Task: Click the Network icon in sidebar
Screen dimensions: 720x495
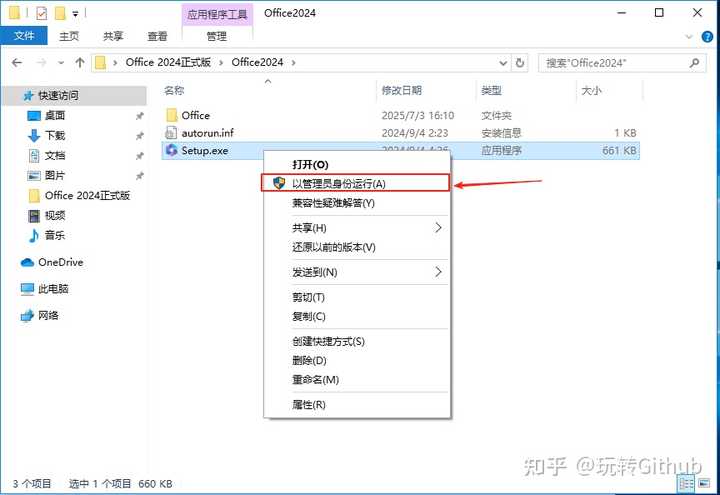Action: [28, 315]
